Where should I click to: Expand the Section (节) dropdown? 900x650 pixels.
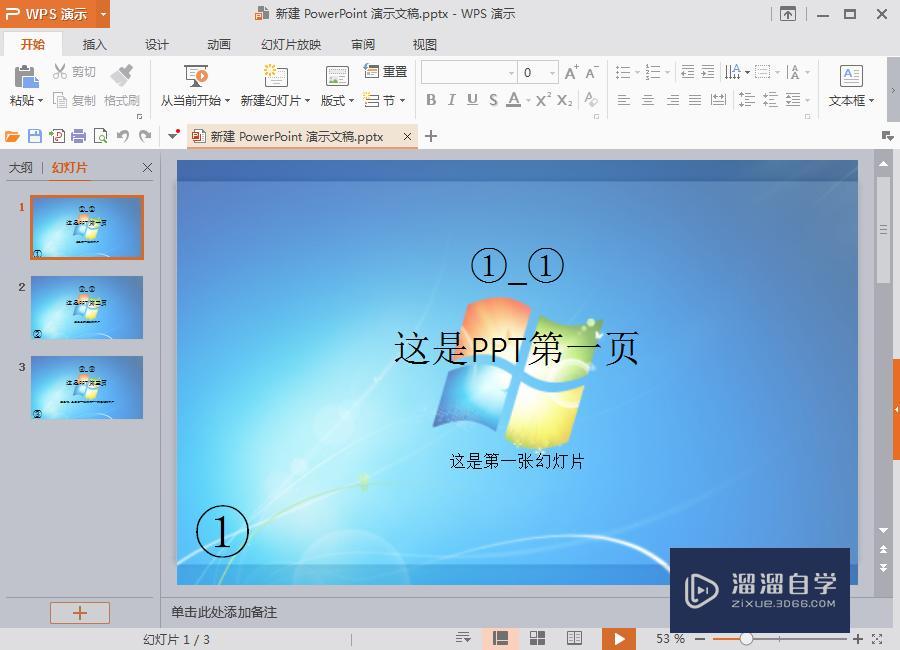[402, 100]
